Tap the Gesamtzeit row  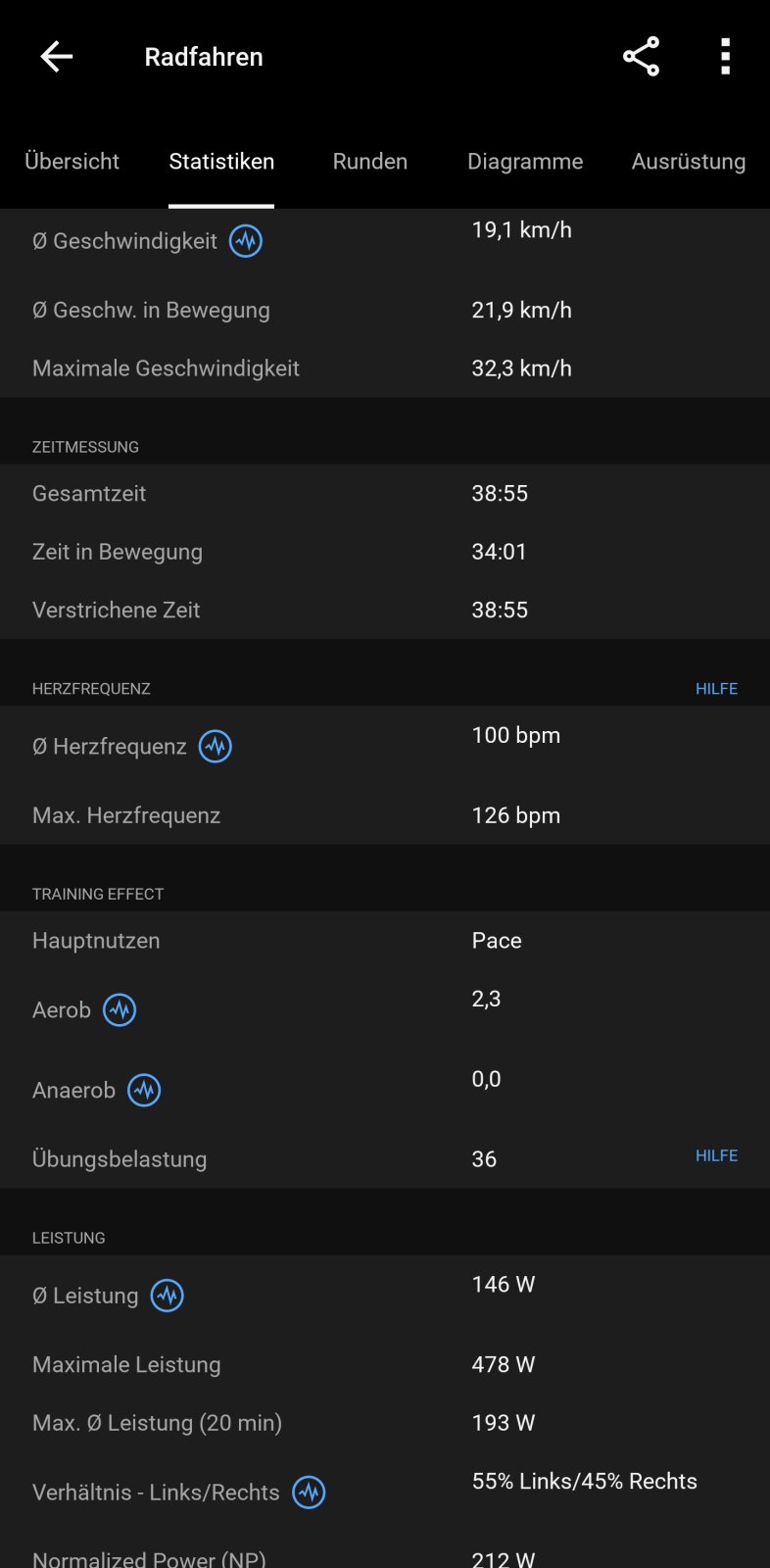(x=385, y=493)
